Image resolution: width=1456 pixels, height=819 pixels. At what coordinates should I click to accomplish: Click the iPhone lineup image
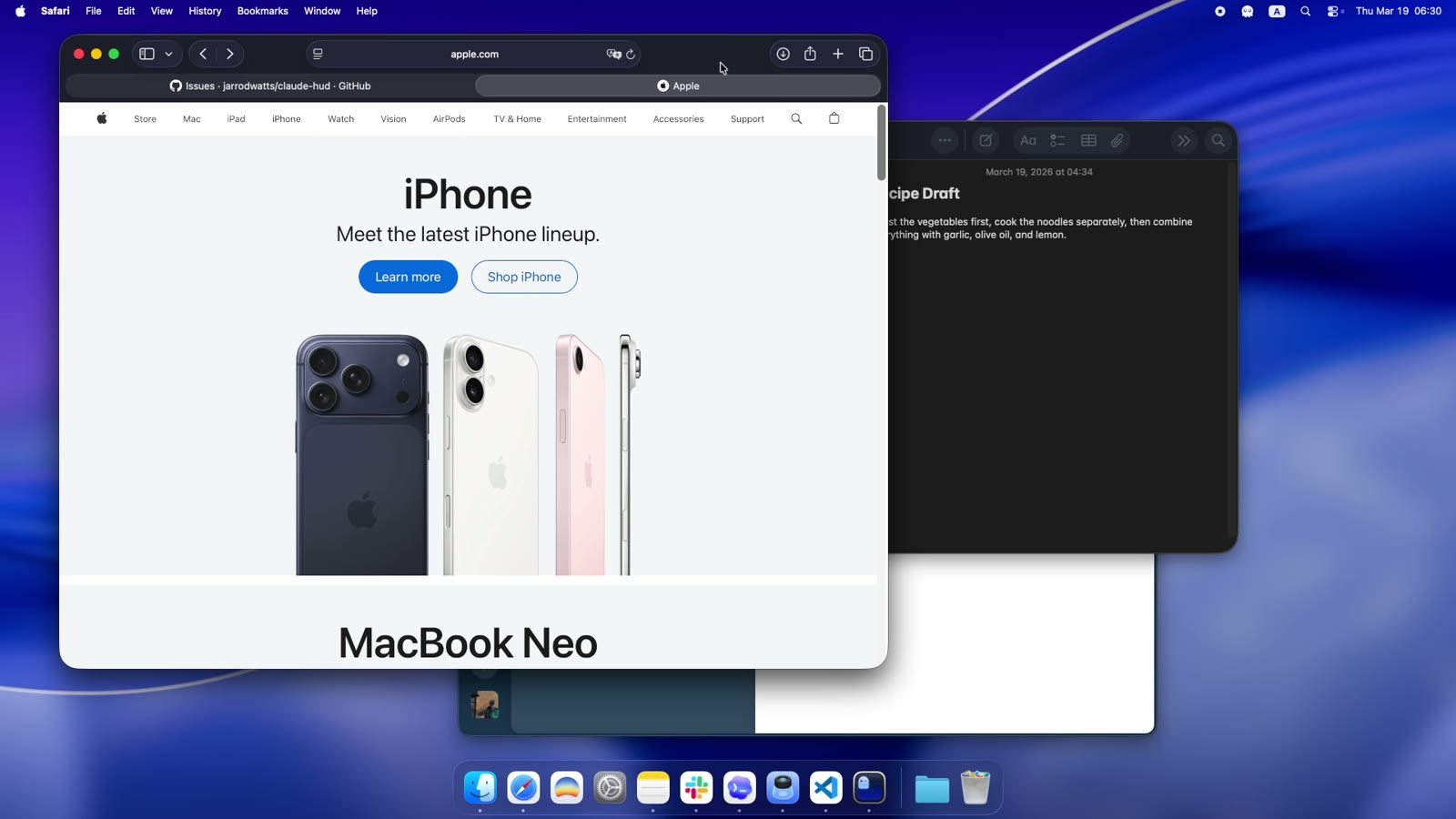pos(468,454)
